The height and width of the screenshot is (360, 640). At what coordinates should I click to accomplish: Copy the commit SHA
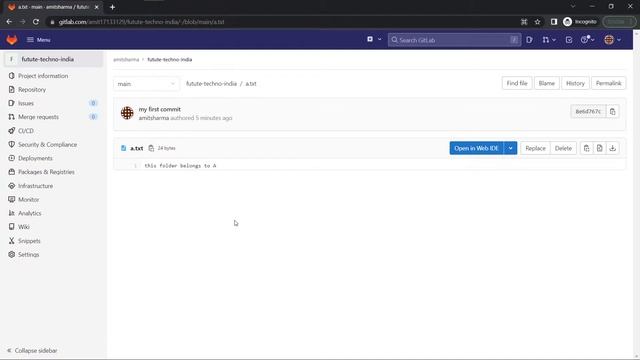612,111
